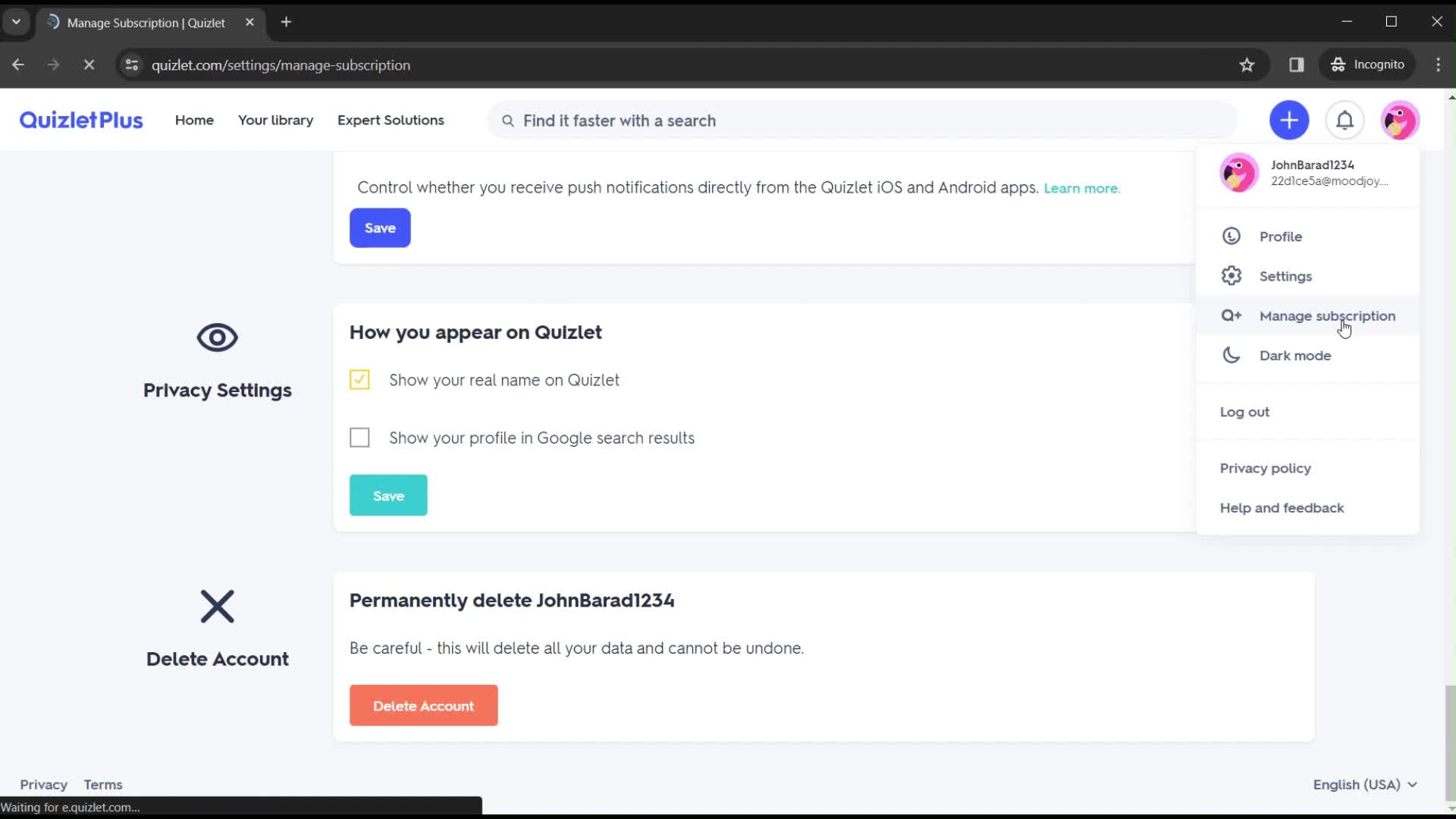Save privacy settings with Save button
Image resolution: width=1456 pixels, height=819 pixels.
[x=388, y=495]
